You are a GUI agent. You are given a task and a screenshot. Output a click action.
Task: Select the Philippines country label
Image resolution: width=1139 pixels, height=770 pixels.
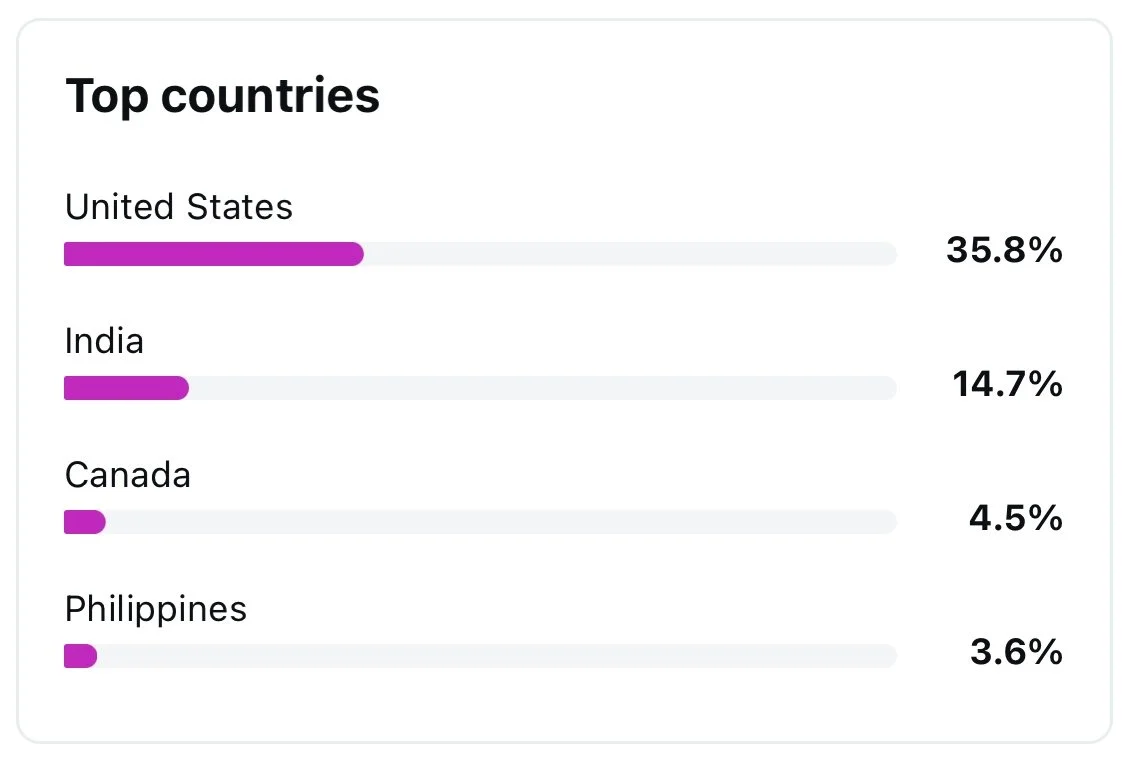pos(155,609)
